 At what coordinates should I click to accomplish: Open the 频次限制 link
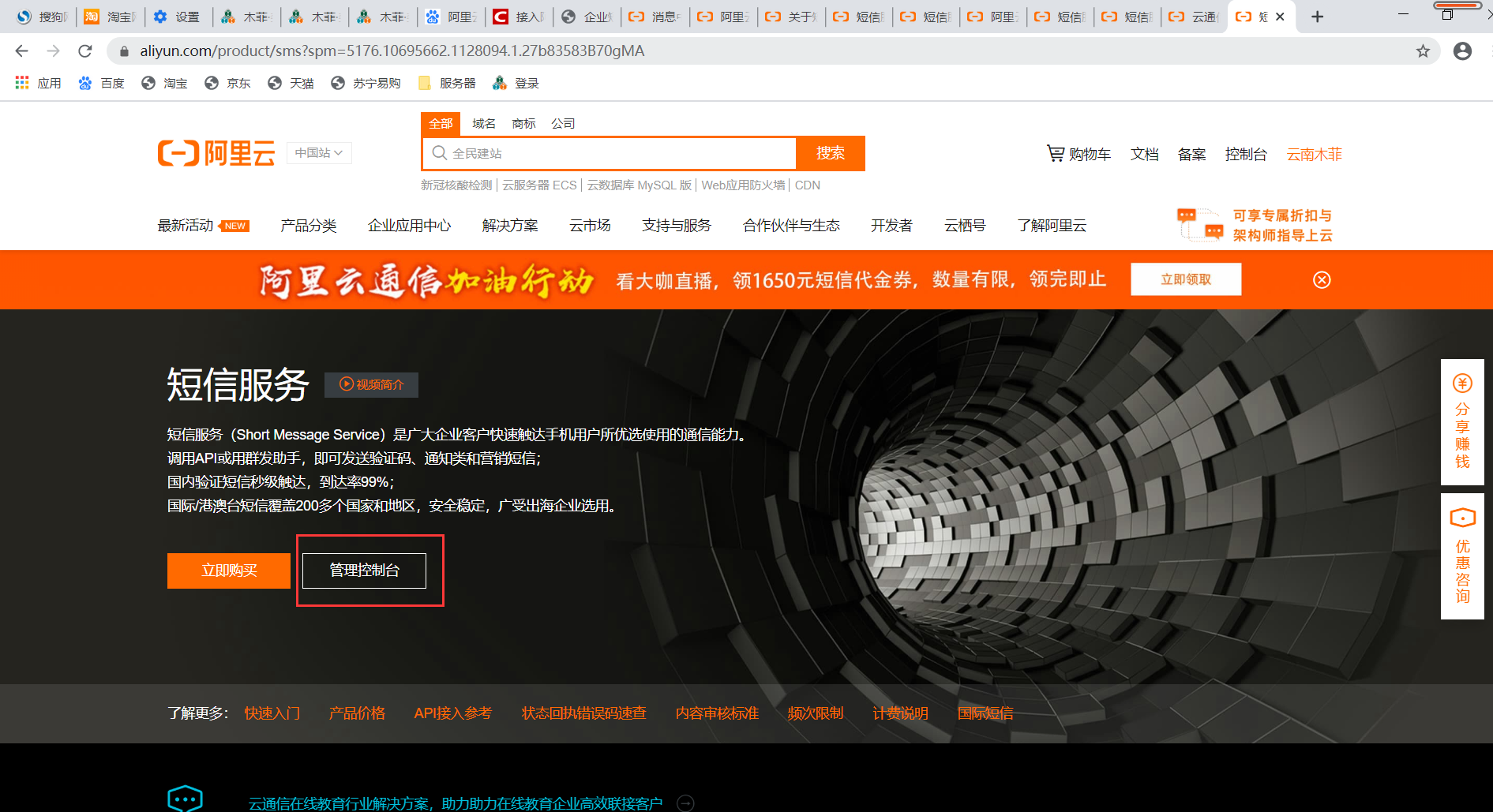coord(816,713)
